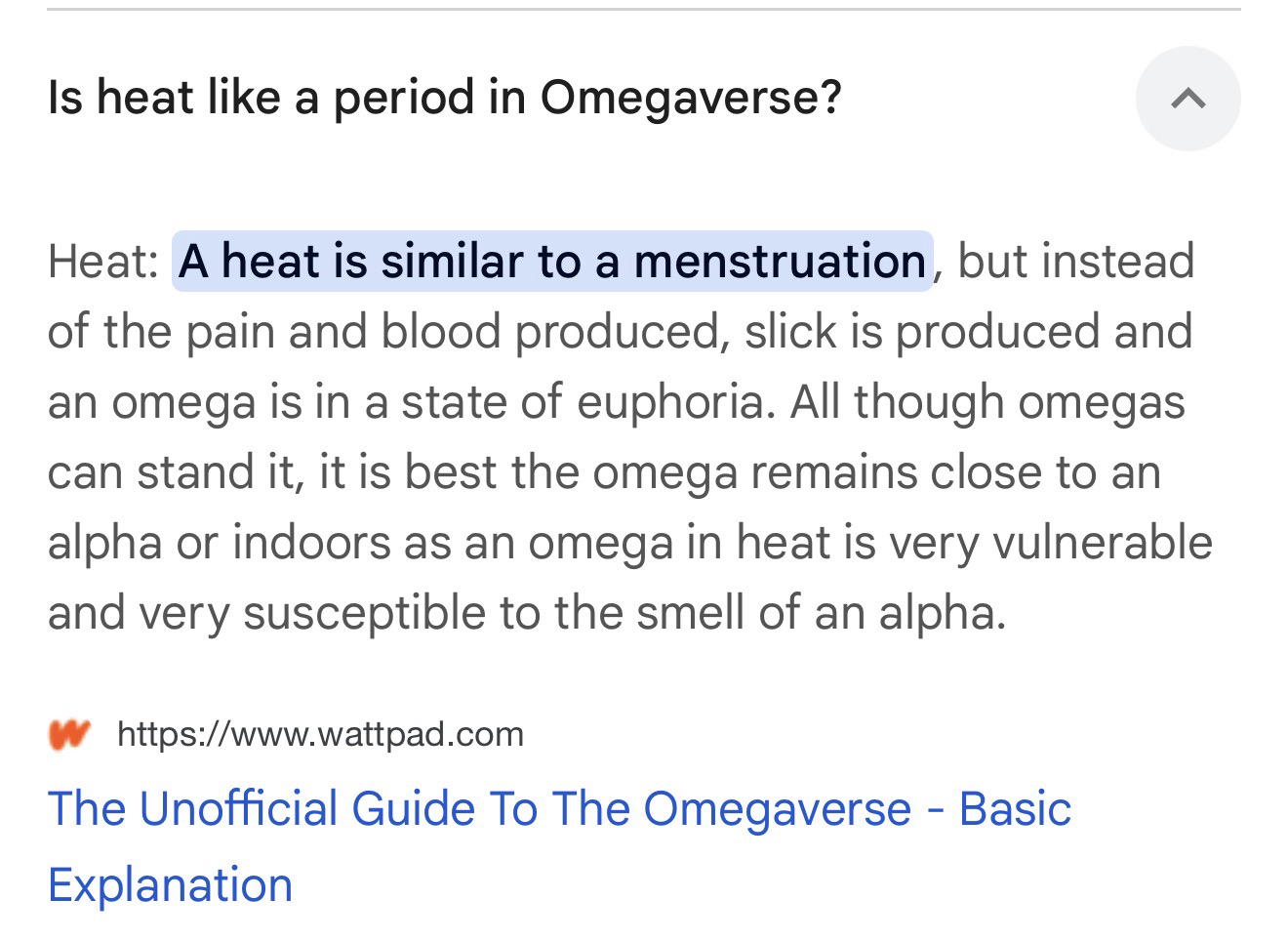The width and height of the screenshot is (1288, 940).
Task: Open the https://www.wattpad.com URL
Action: click(320, 734)
